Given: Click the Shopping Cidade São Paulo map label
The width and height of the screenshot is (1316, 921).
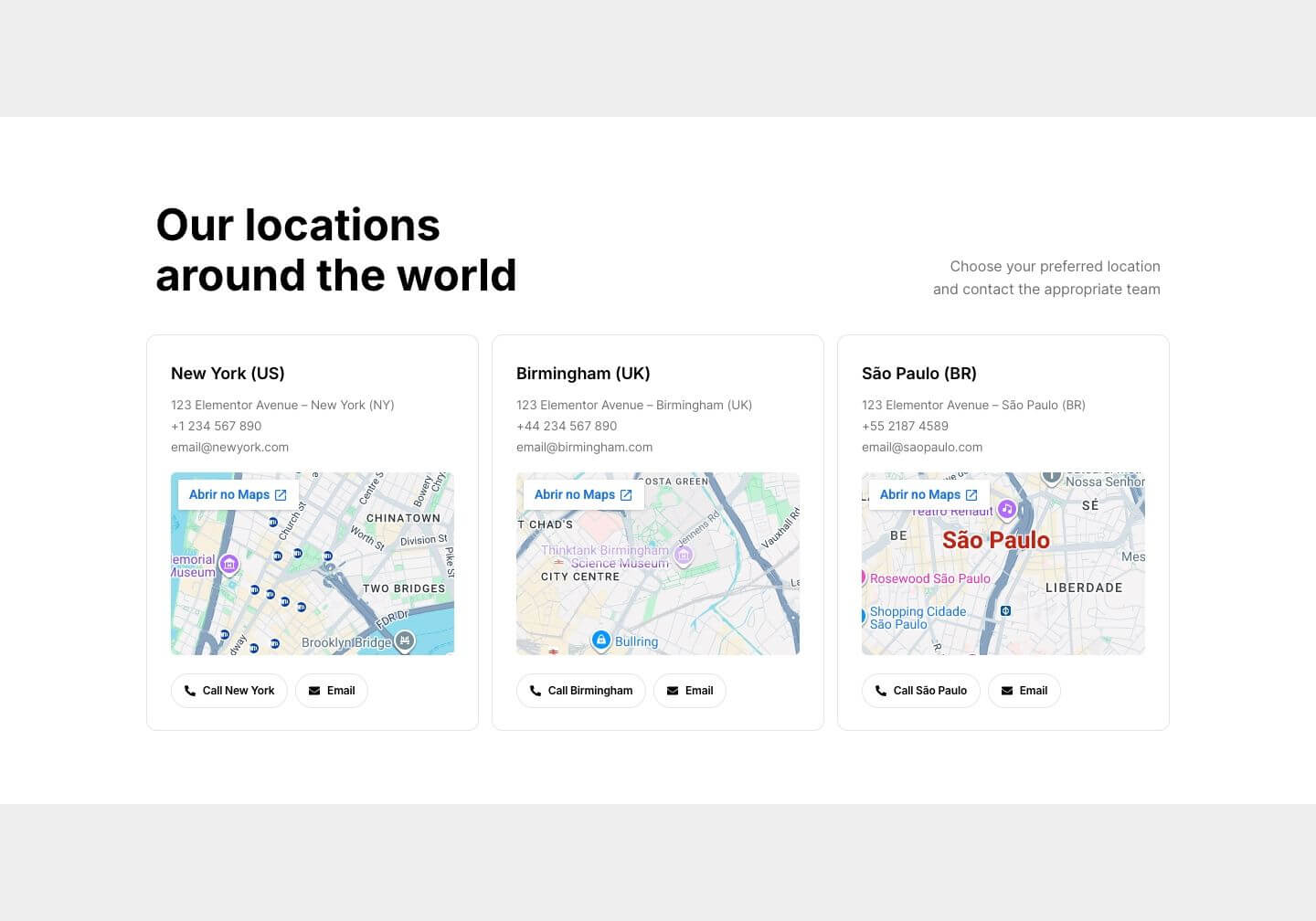Looking at the screenshot, I should click(x=918, y=618).
